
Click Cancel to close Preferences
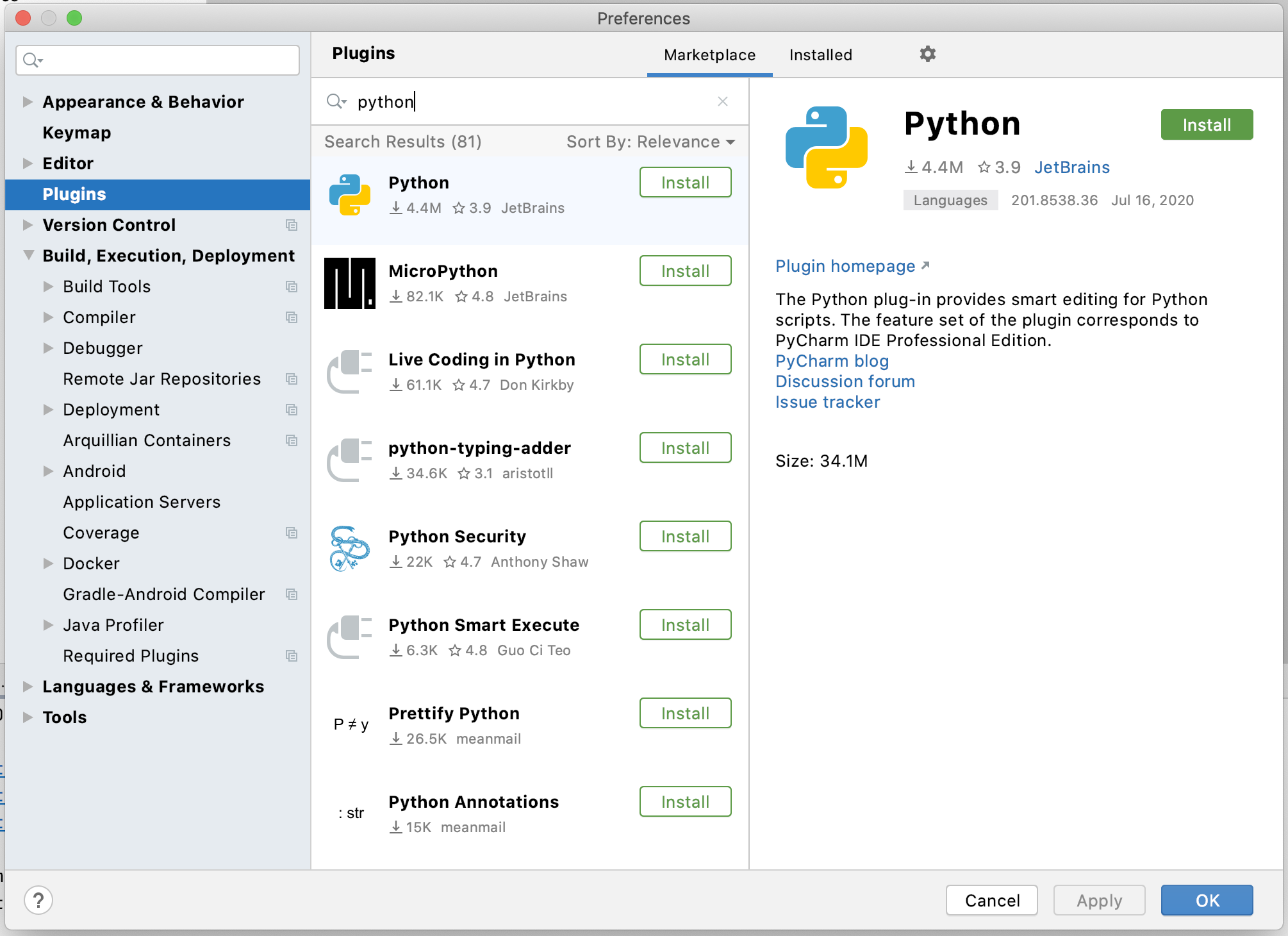click(x=992, y=900)
